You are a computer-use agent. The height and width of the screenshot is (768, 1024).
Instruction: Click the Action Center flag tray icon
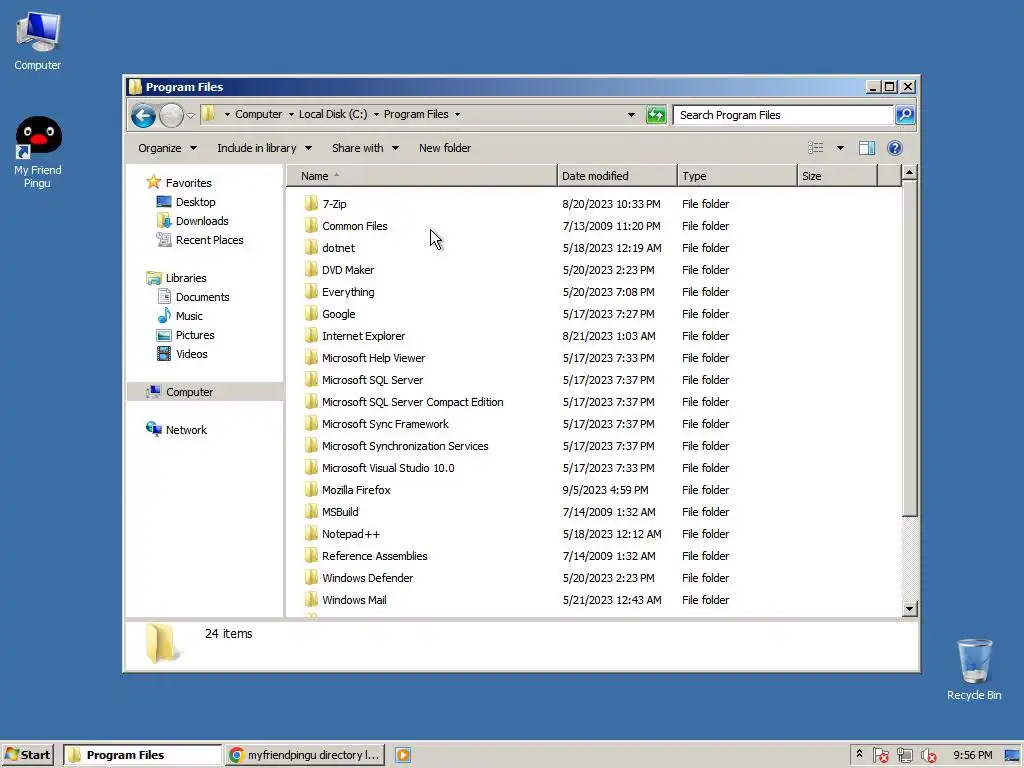[880, 756]
